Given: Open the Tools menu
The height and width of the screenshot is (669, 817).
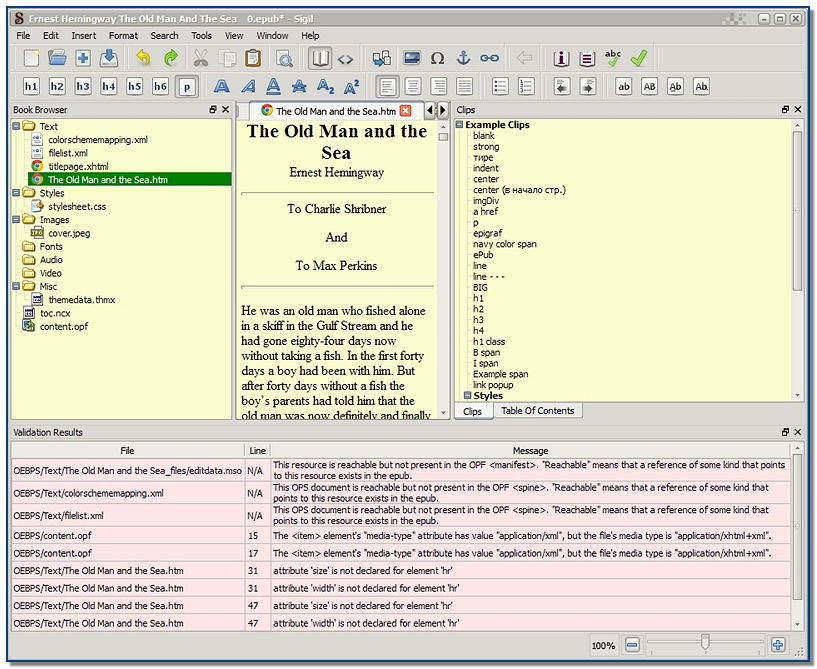Looking at the screenshot, I should 201,35.
